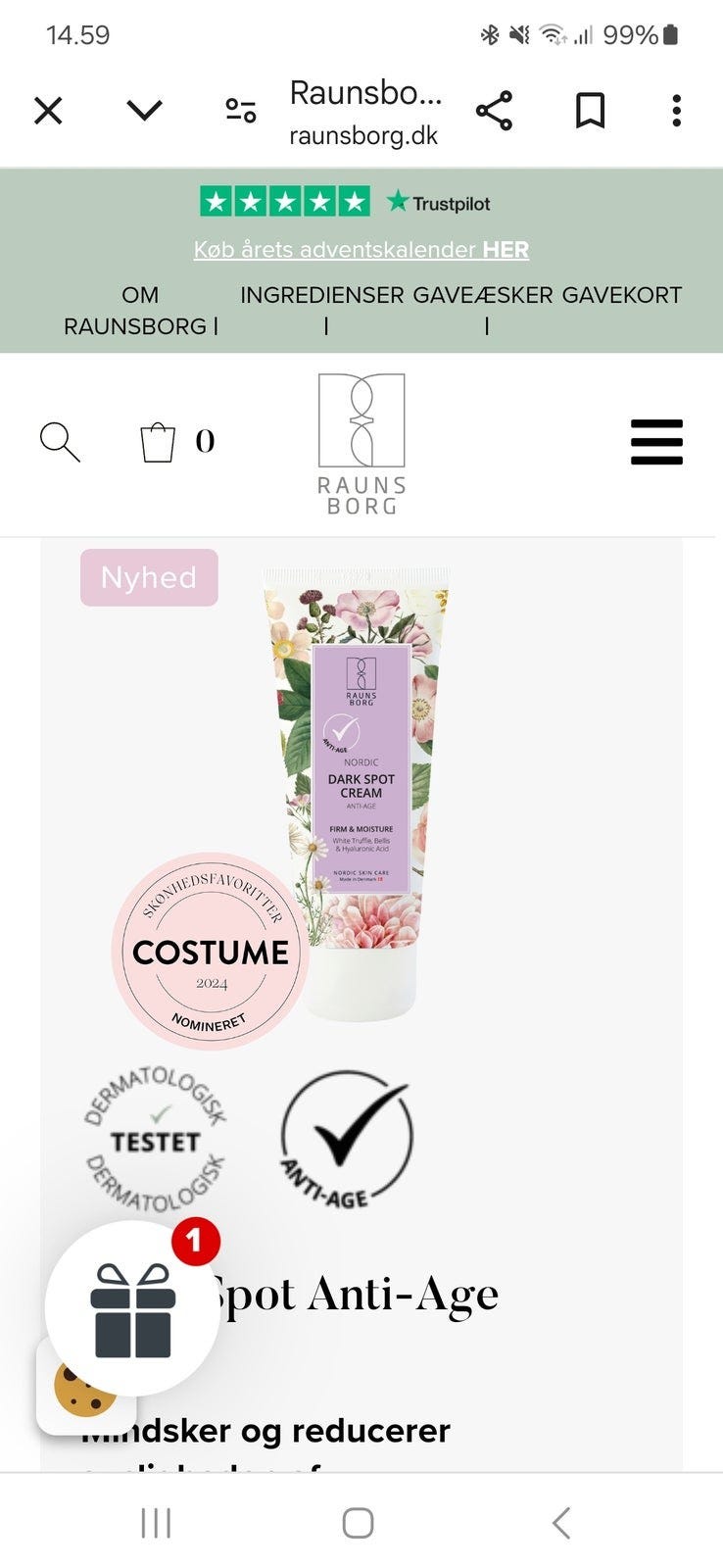
Task: Go to OM RAUNSBORG menu item
Action: [140, 311]
